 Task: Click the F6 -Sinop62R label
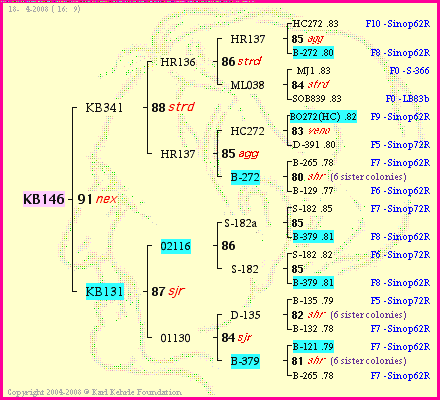click(400, 191)
